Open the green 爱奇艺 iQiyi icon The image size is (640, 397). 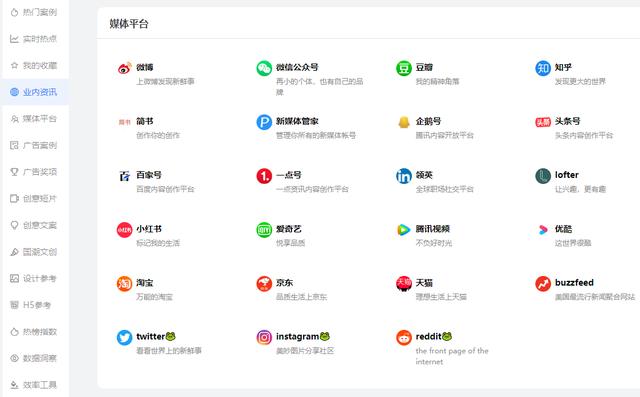pos(264,230)
